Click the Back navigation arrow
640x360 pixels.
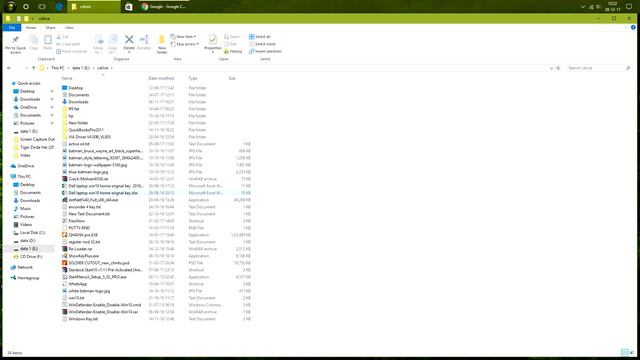[x=9, y=68]
